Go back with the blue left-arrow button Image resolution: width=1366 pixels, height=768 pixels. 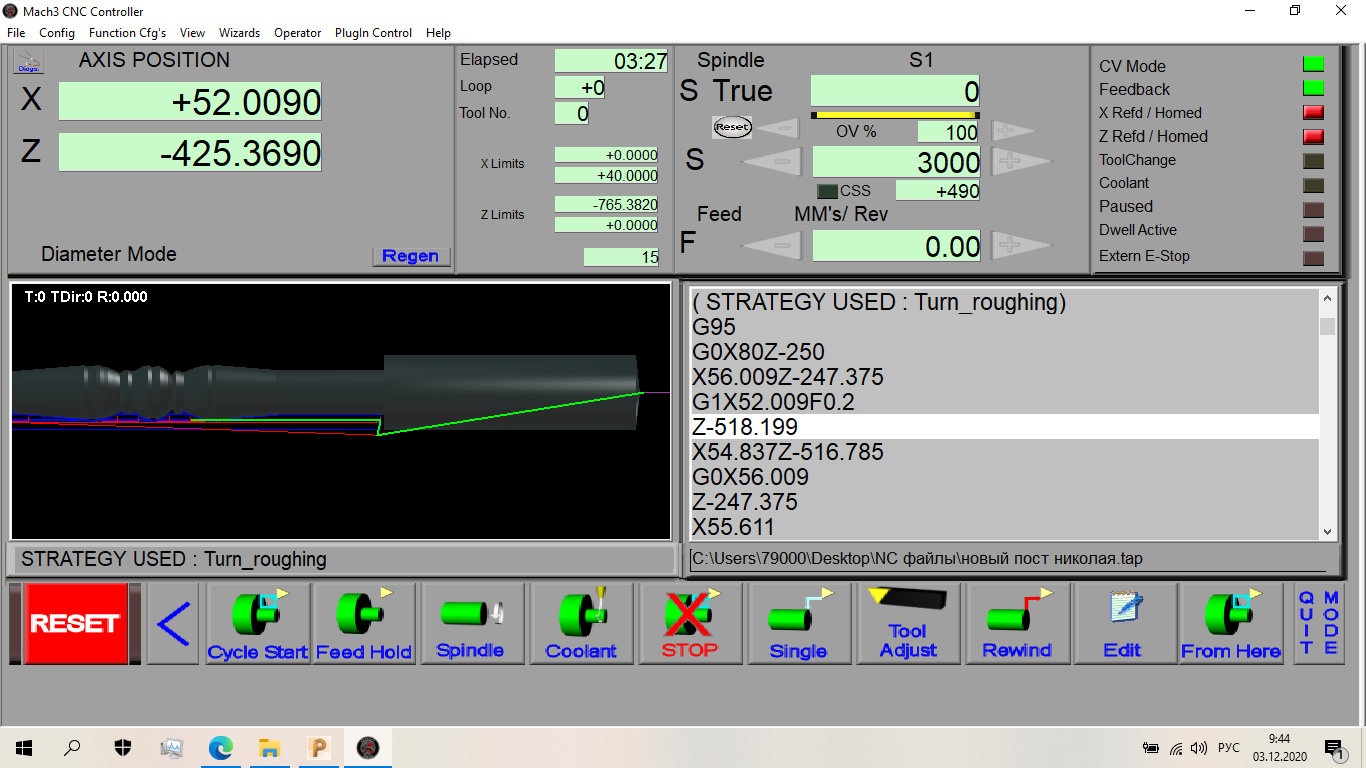pos(173,624)
